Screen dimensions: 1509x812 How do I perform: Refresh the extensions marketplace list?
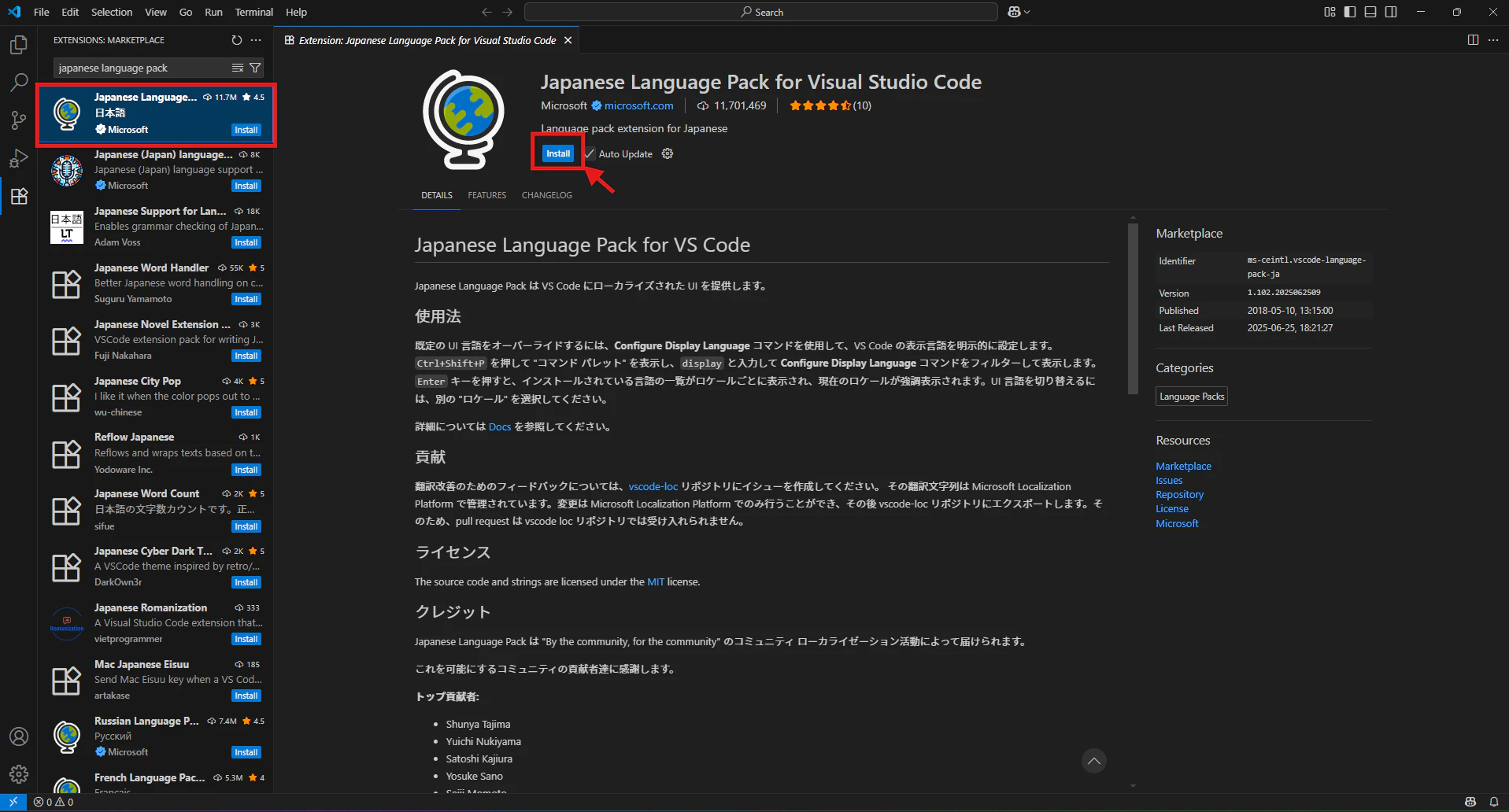(237, 40)
